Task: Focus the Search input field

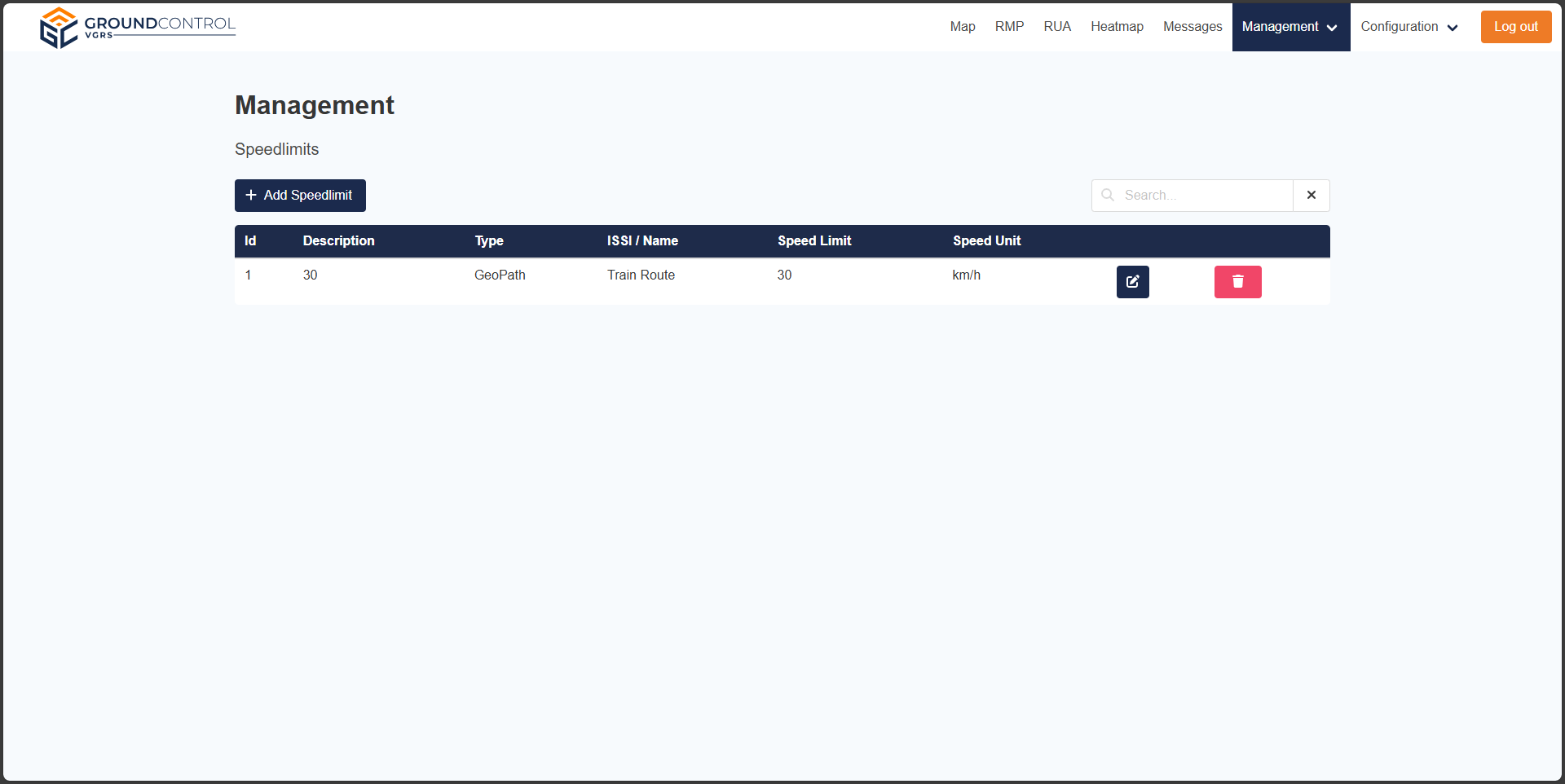Action: [x=1203, y=196]
